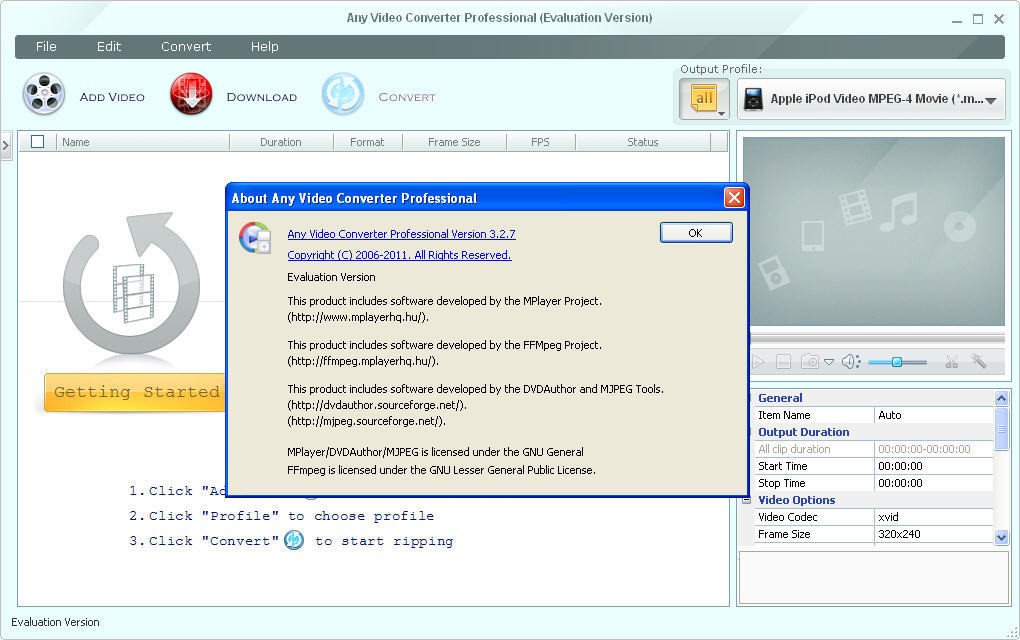The image size is (1020, 640).
Task: Open the Edit menu
Action: [x=109, y=47]
